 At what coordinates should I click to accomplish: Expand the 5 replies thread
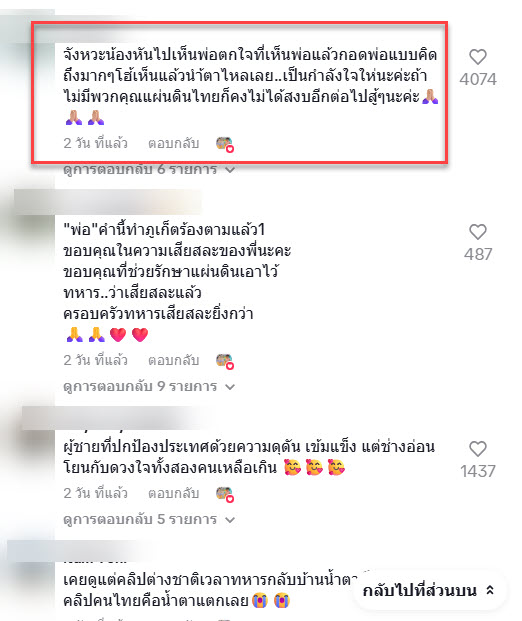149,519
